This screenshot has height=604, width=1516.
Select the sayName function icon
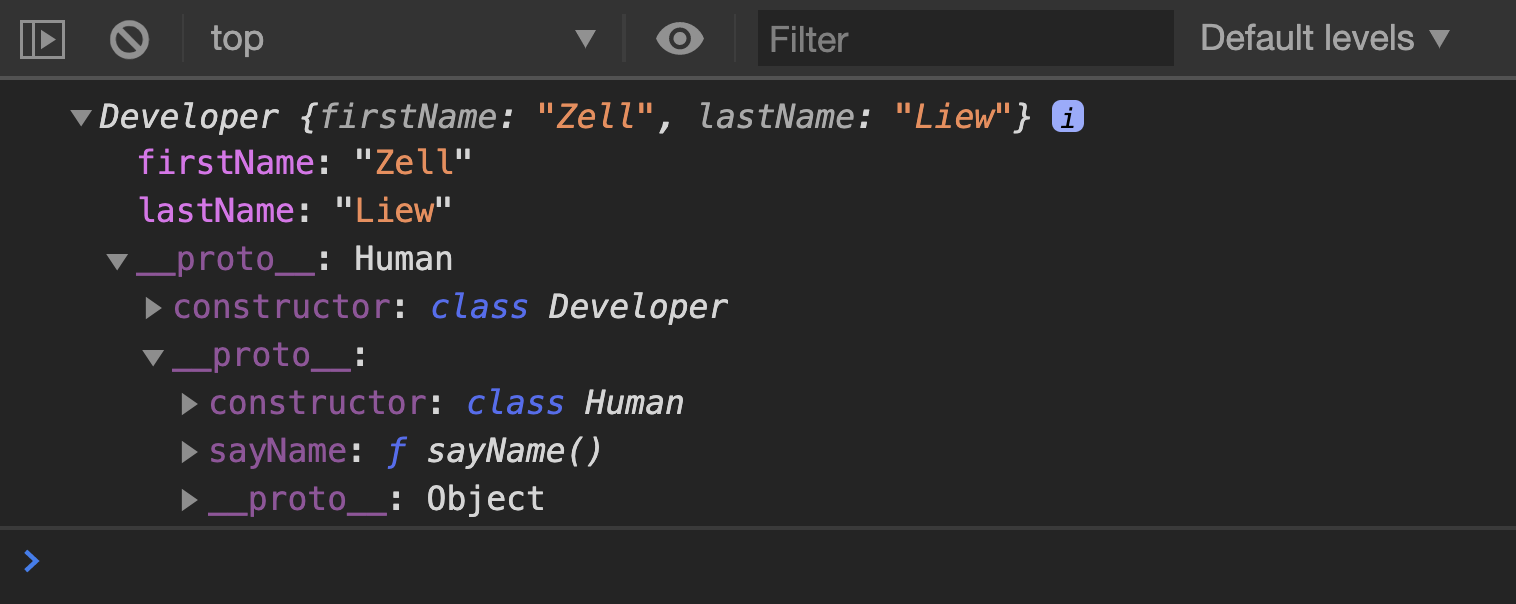click(397, 451)
